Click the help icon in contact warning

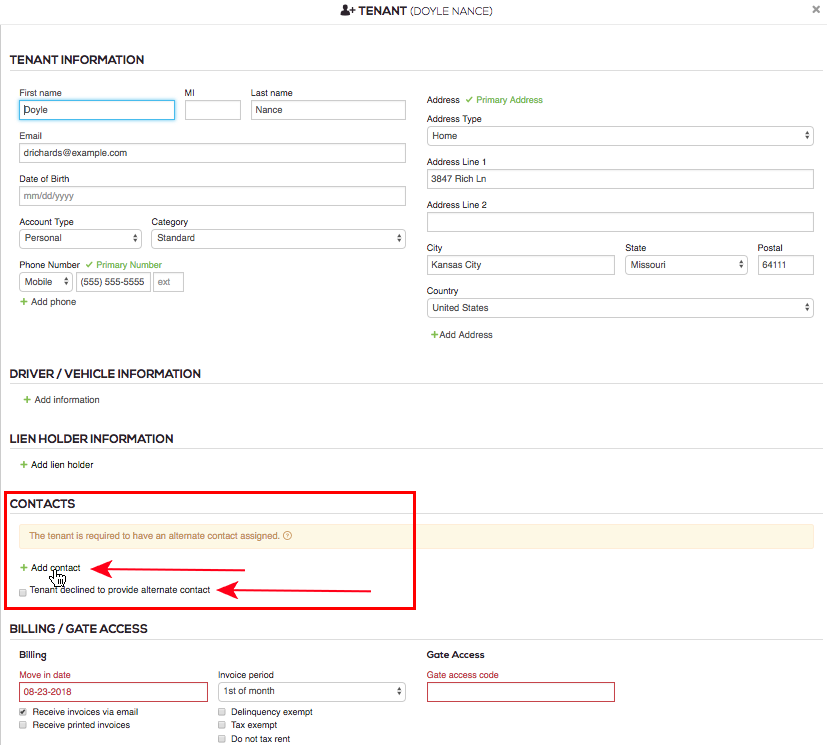point(288,536)
